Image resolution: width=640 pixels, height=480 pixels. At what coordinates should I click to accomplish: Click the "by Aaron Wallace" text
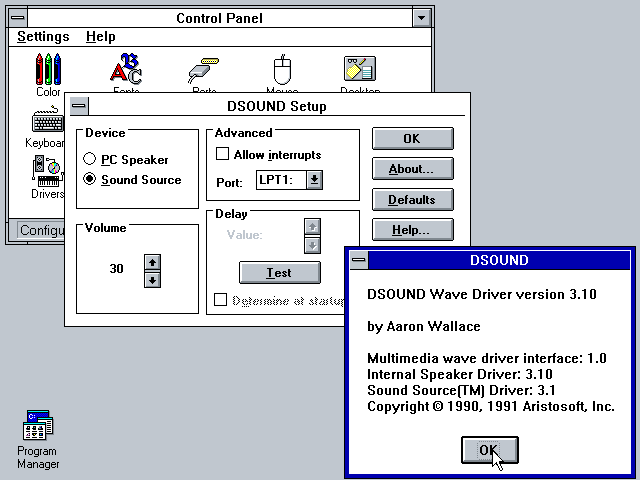(424, 327)
